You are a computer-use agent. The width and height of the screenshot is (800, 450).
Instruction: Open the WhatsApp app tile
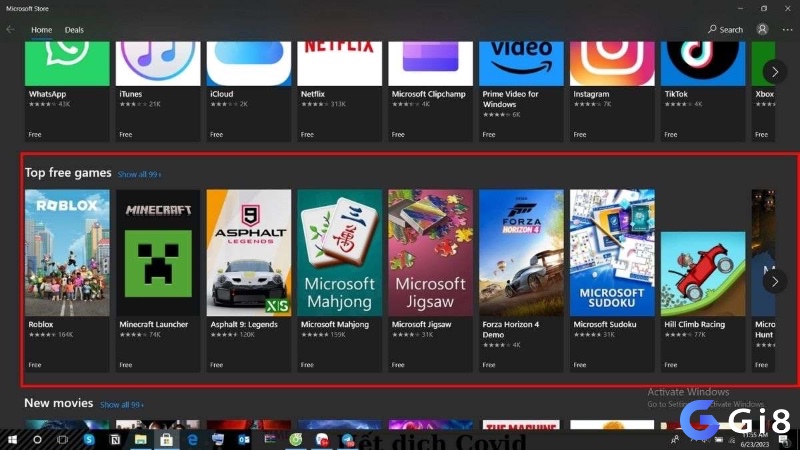[x=67, y=91]
